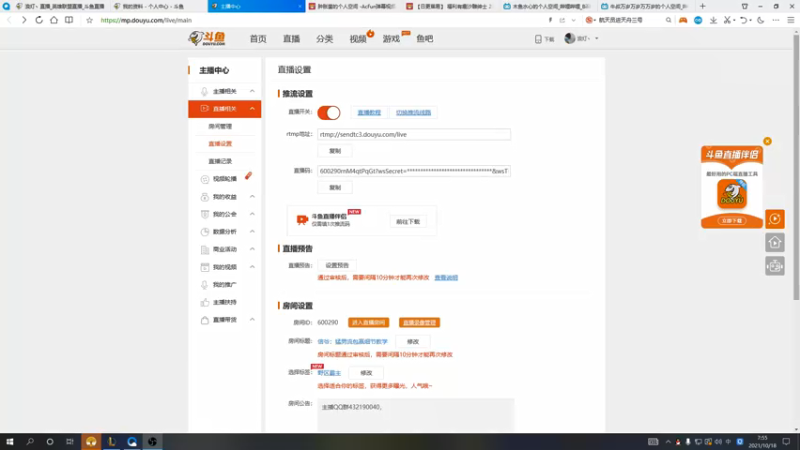This screenshot has width=800, height=450.
Task: Click the 我的收益 money bag icon
Action: 205,197
